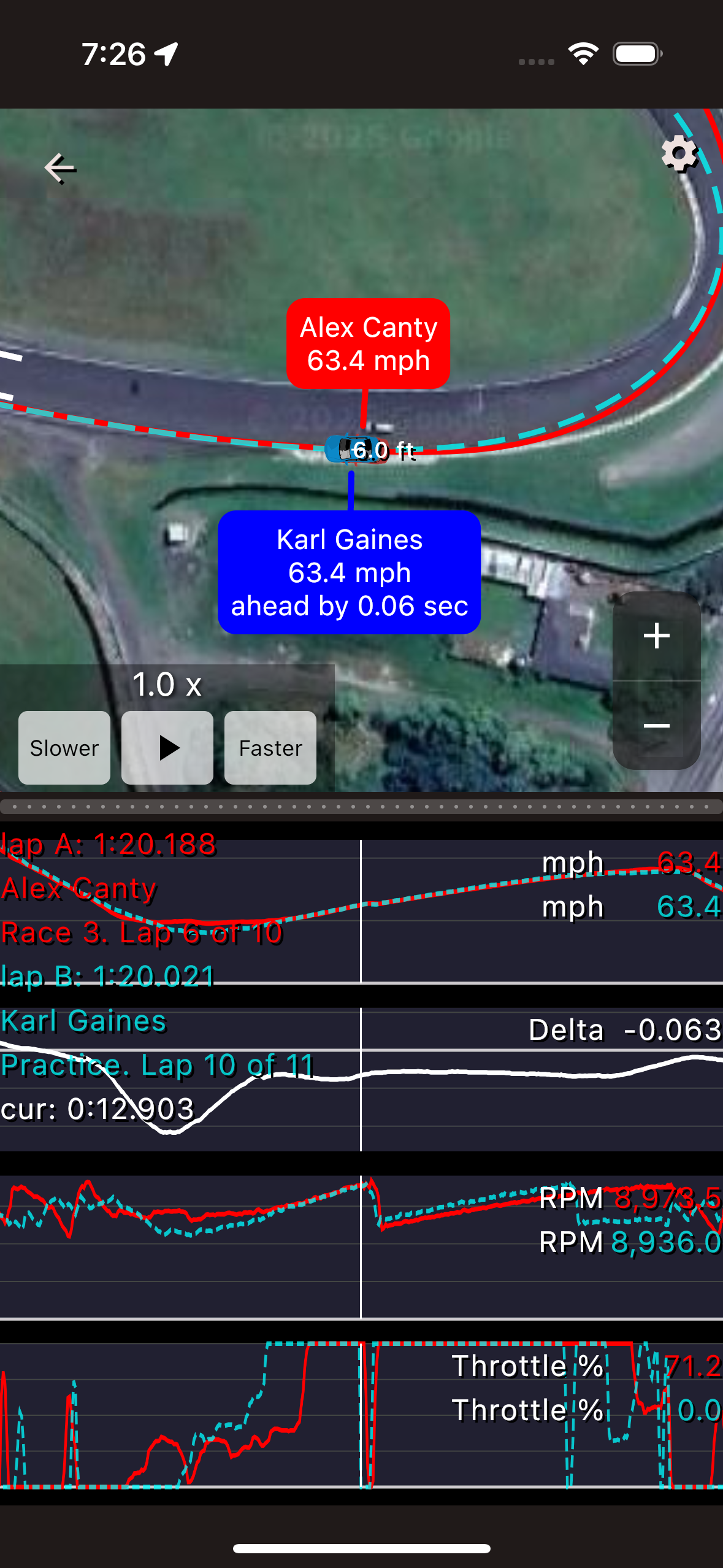Tap 'Karl Gaines' label in delta chart
This screenshot has width=723, height=1568.
pos(83,1021)
